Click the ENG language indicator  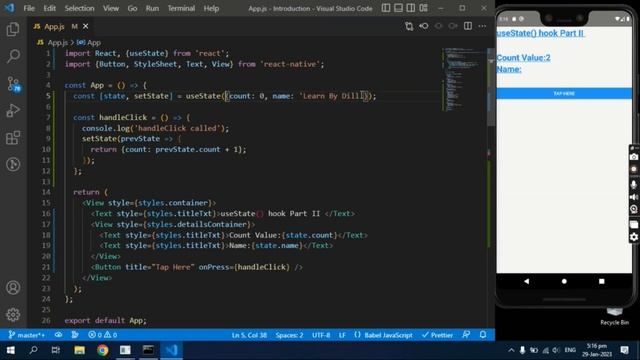click(x=570, y=350)
